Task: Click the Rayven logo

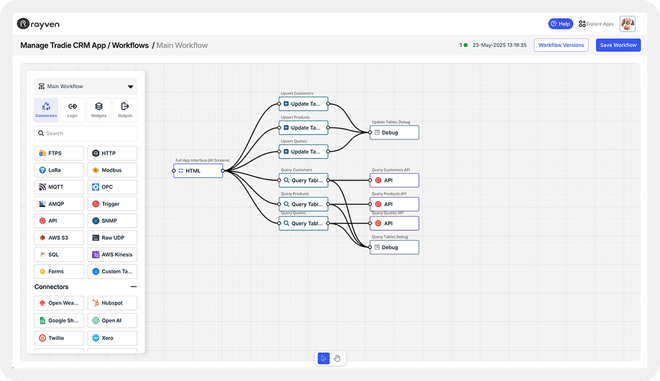Action: tap(38, 24)
